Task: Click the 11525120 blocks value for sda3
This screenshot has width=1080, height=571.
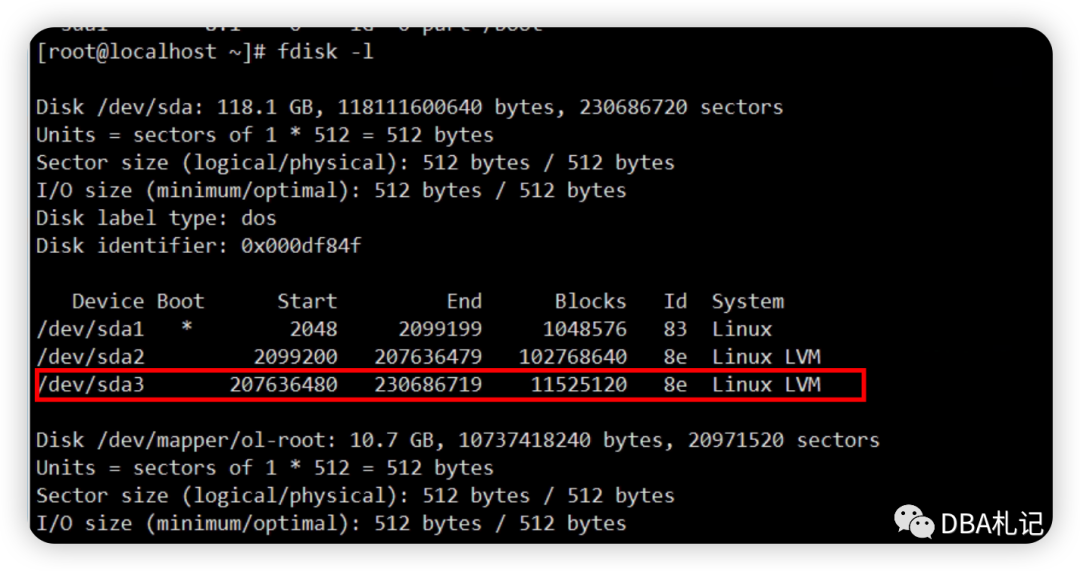Action: click(x=579, y=384)
